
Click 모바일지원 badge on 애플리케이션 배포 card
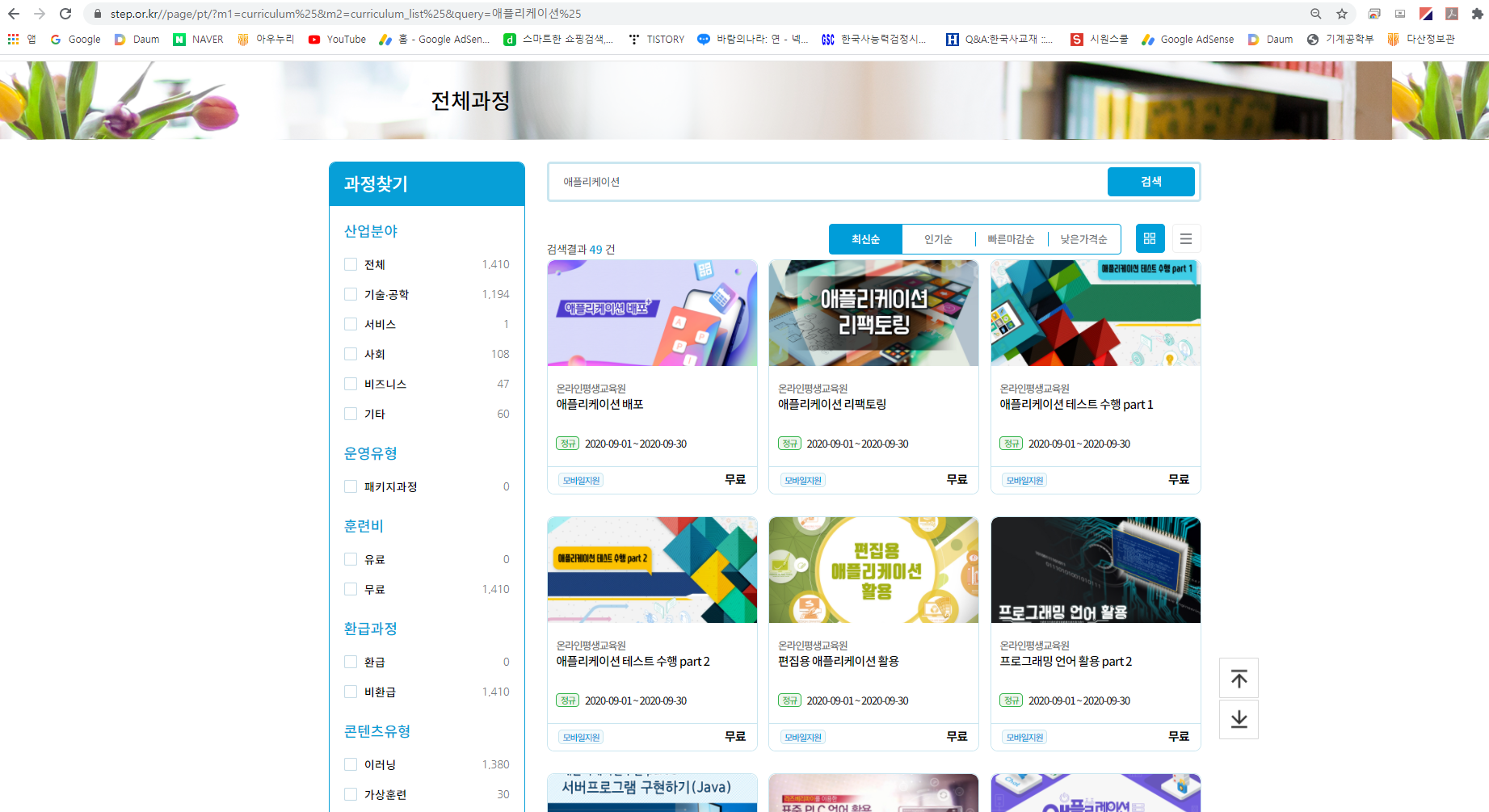tap(581, 480)
